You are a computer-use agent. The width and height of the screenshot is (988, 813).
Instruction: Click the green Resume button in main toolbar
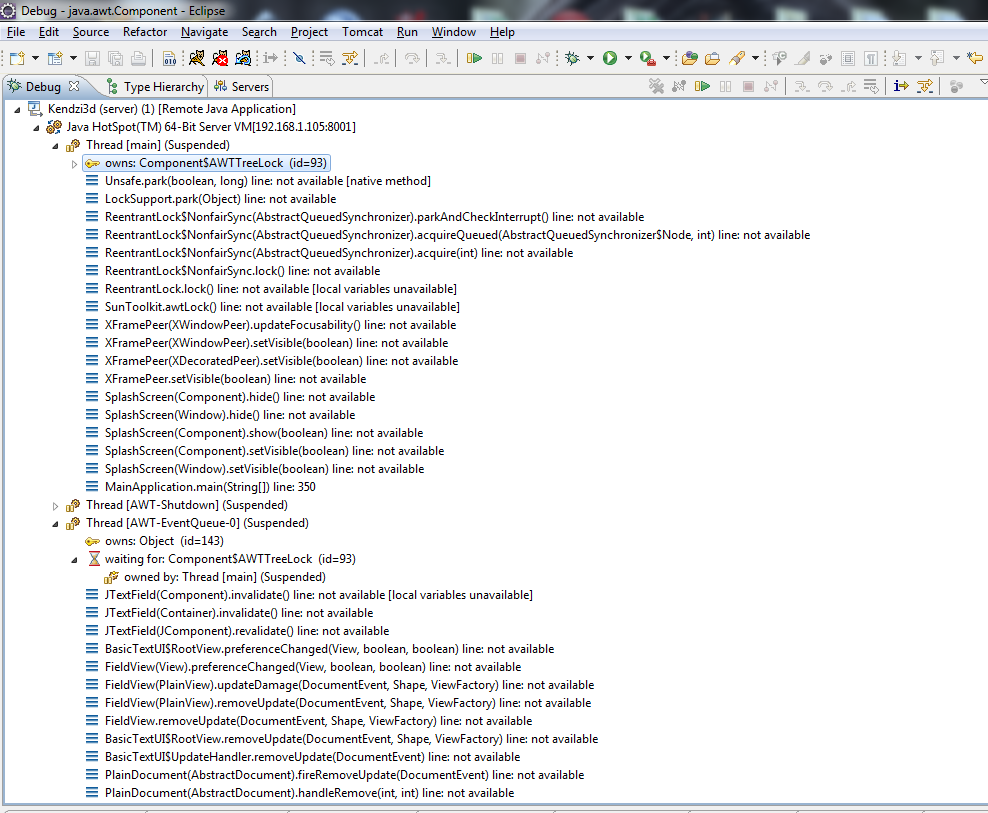point(474,58)
